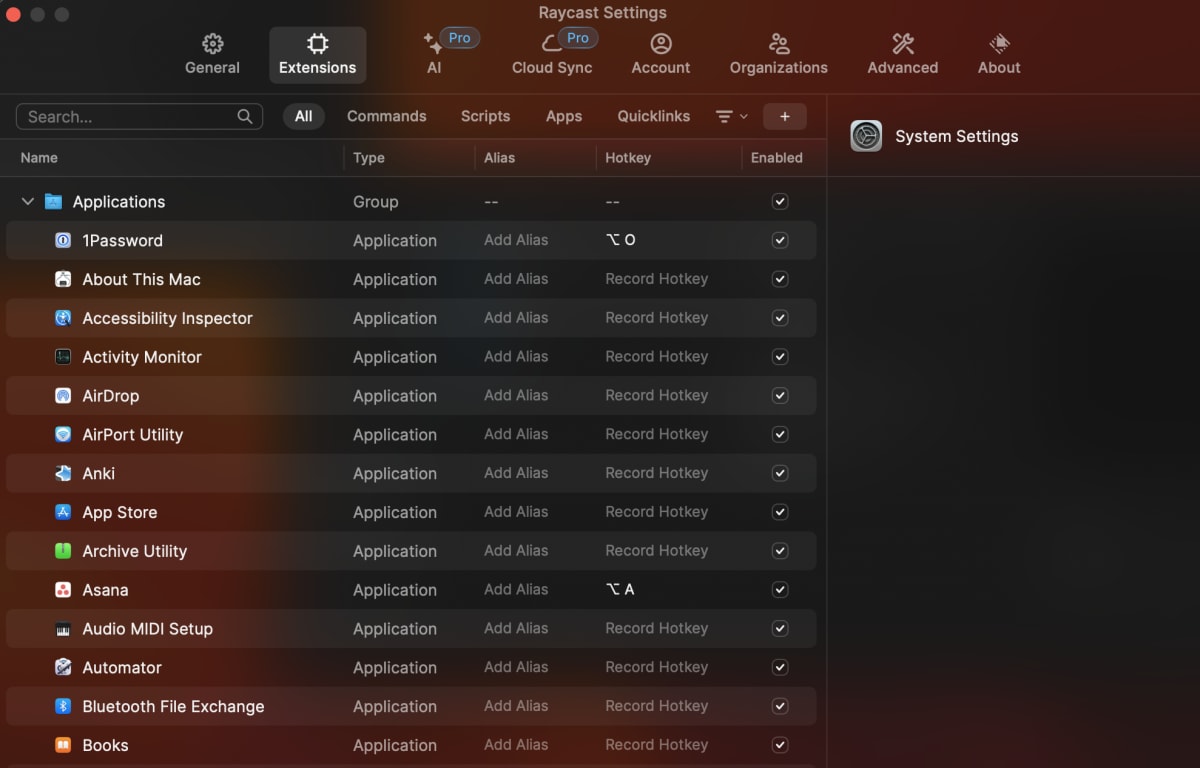Viewport: 1200px width, 768px height.
Task: Click the Audio MIDI Setup icon
Action: click(x=63, y=629)
